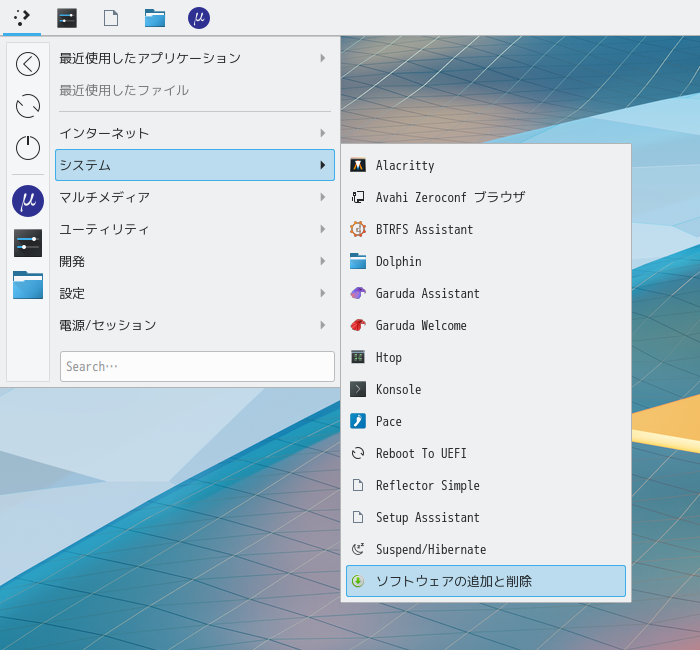Click the Dolphin folder icon in the submenu
Viewport: 700px width, 650px height.
(x=358, y=261)
